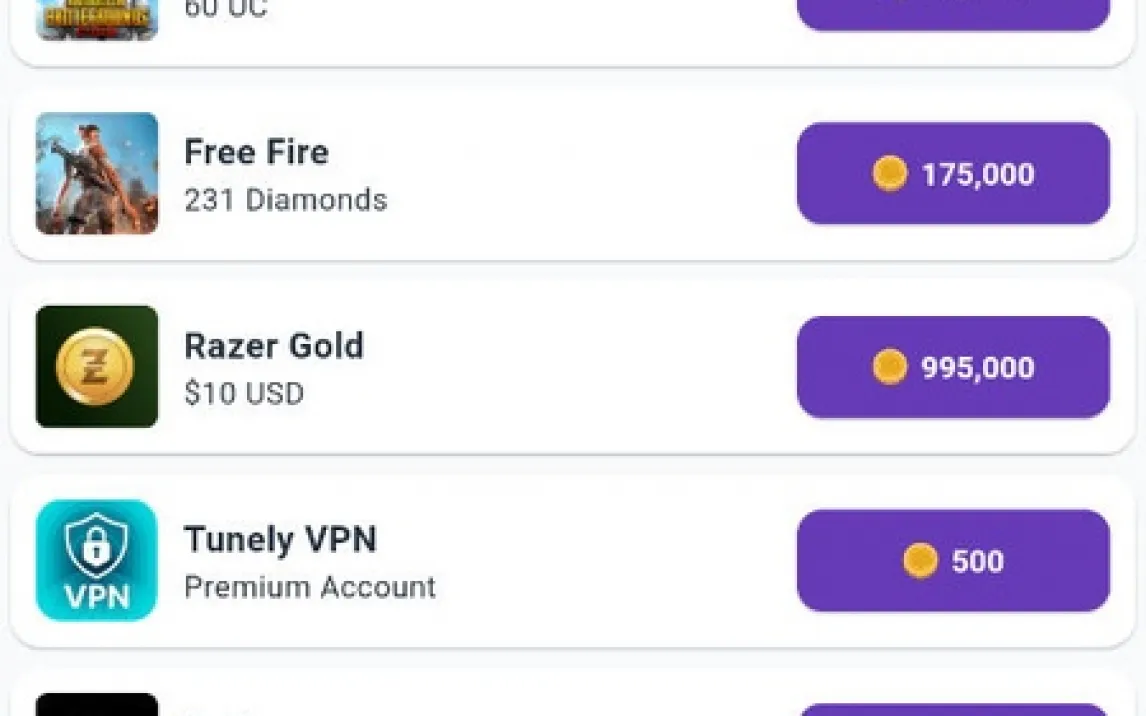The width and height of the screenshot is (1146, 716).
Task: Tap the Free Fire game thumbnail
Action: [x=97, y=173]
